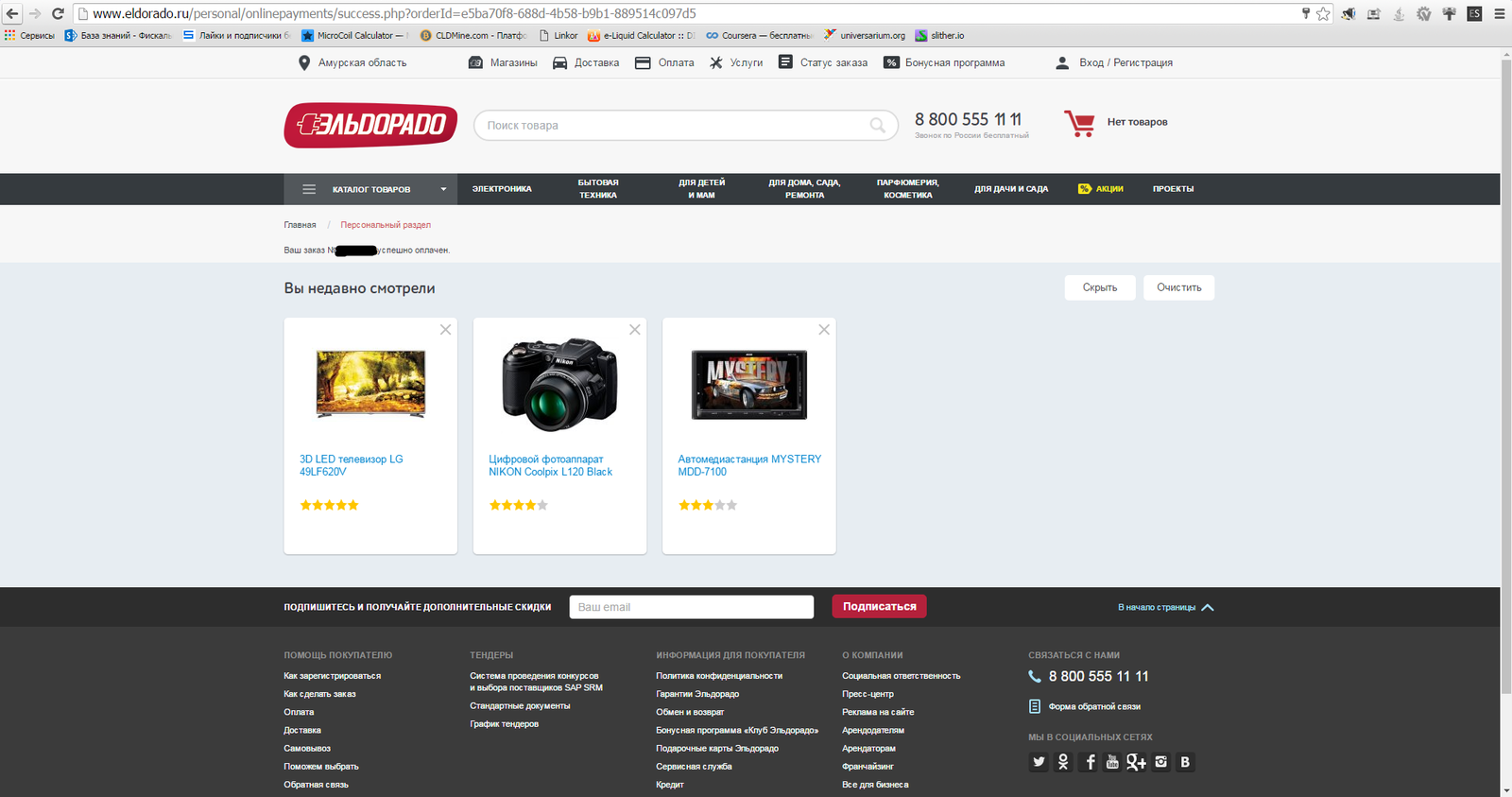
Task: Open the LG television thumbnail
Action: click(x=370, y=384)
